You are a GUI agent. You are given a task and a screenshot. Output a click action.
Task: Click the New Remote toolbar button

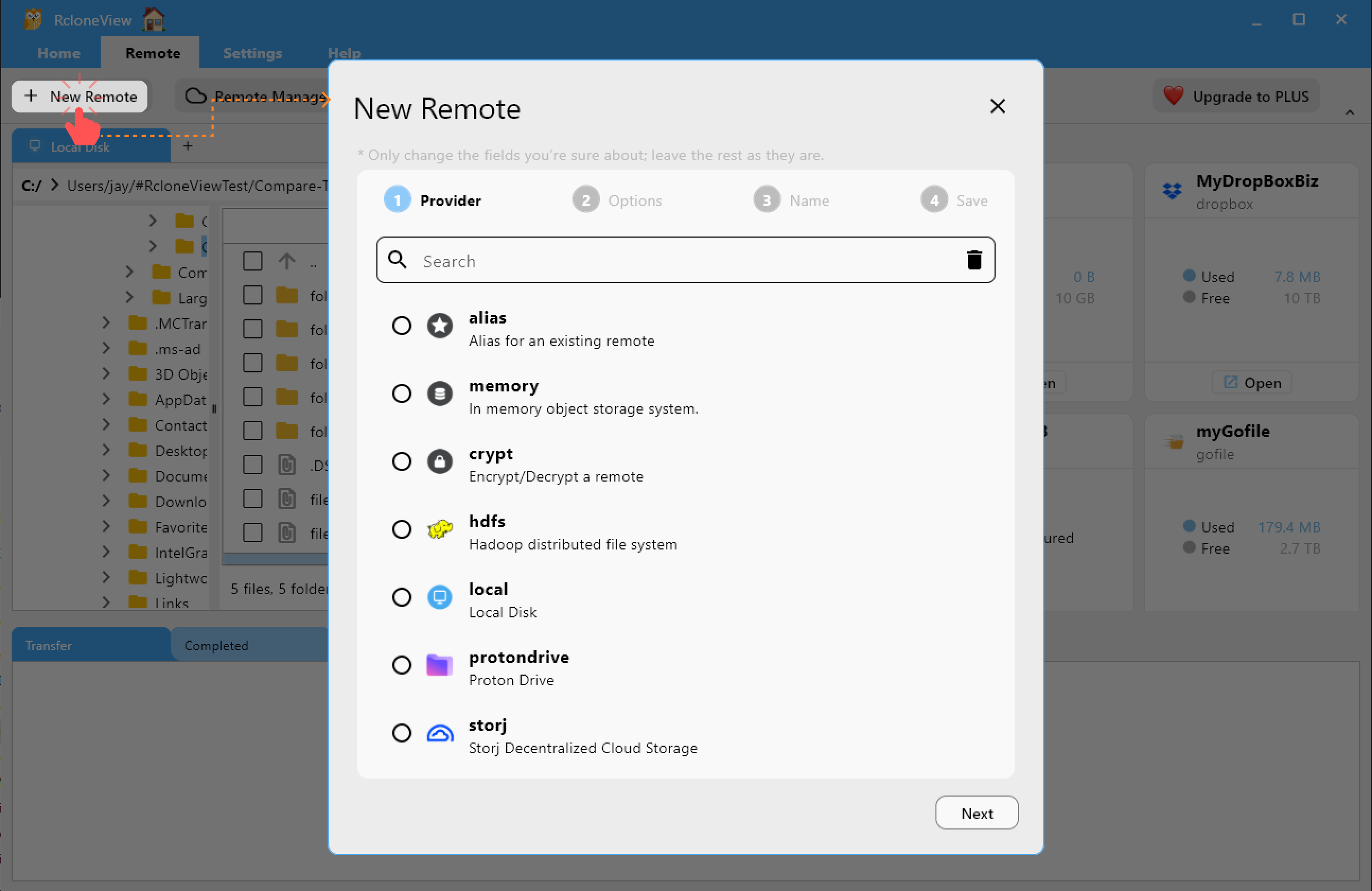[80, 97]
